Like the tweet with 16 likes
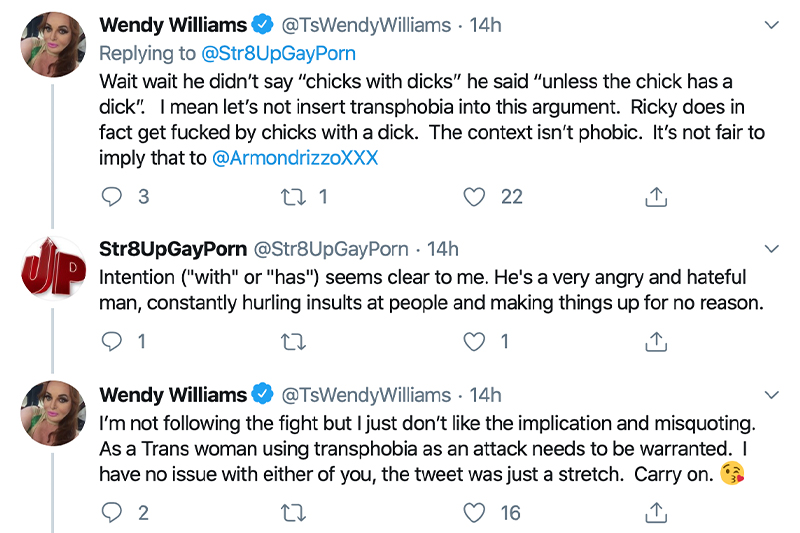Image resolution: width=800 pixels, height=533 pixels. click(x=474, y=512)
